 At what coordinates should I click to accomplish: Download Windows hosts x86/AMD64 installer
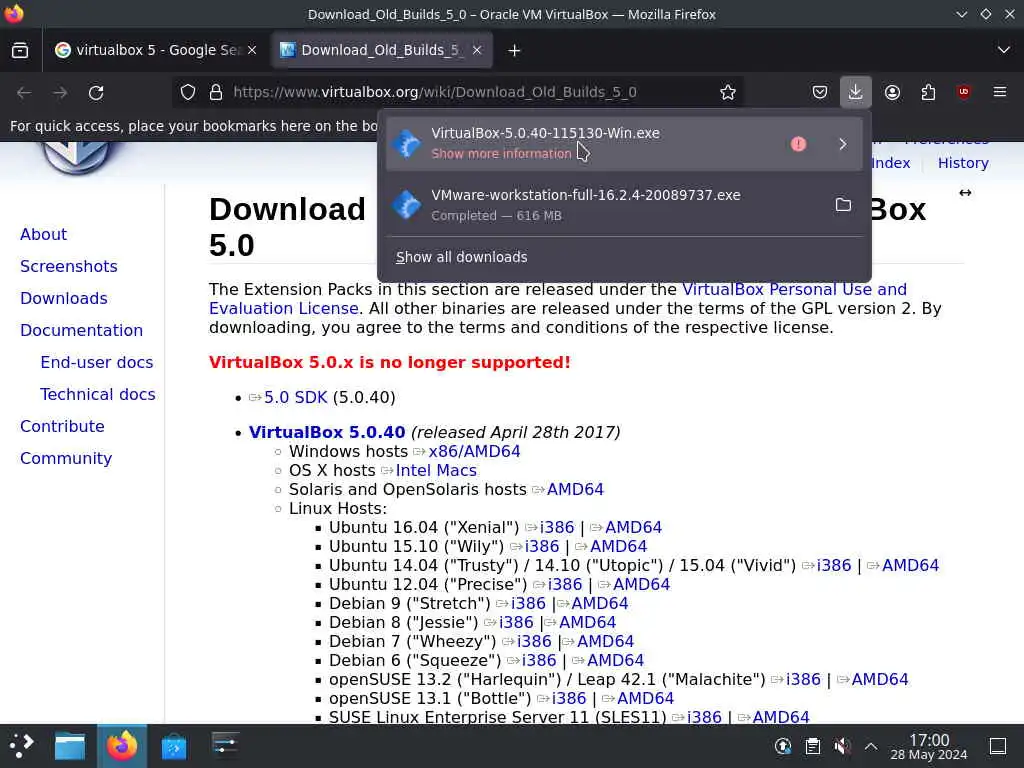[474, 451]
